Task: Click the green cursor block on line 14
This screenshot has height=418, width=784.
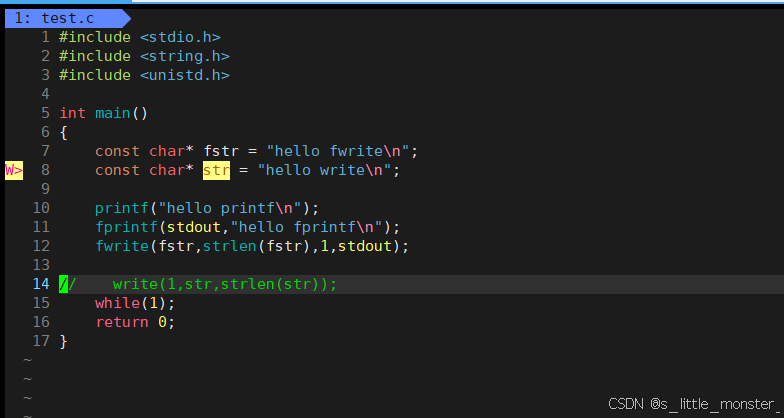Action: tap(63, 284)
